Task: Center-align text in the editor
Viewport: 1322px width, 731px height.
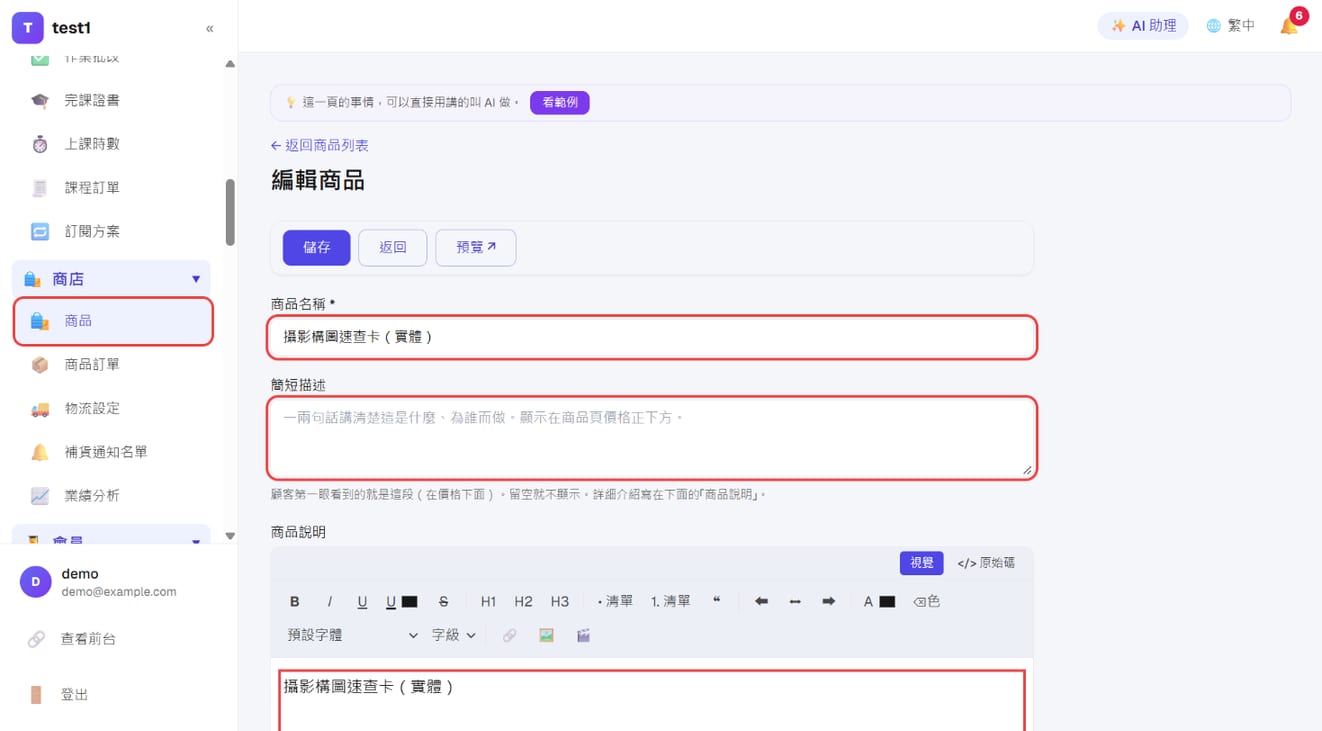Action: pyautogui.click(x=795, y=602)
